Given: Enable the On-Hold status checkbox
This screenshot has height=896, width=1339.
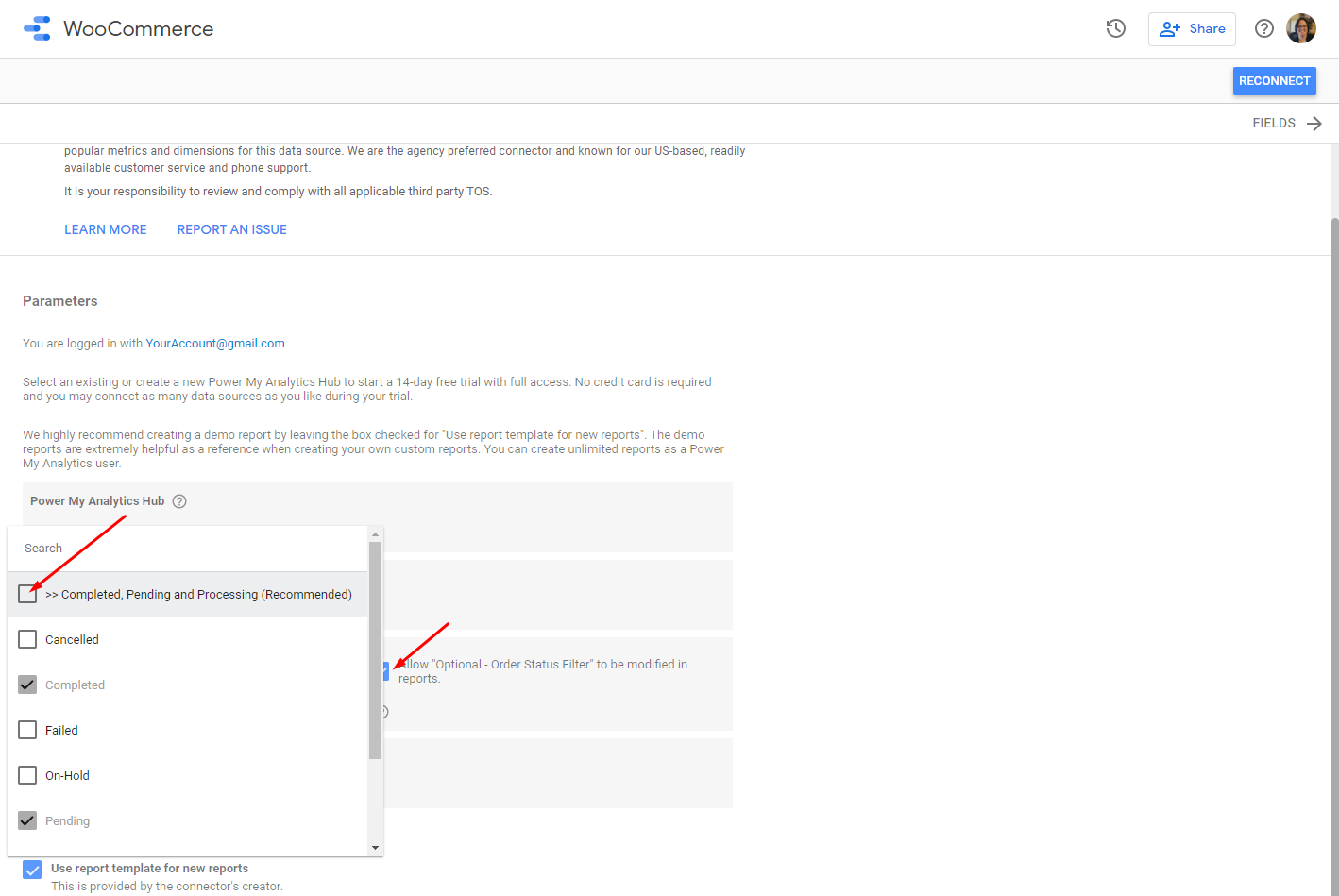Looking at the screenshot, I should tap(27, 775).
